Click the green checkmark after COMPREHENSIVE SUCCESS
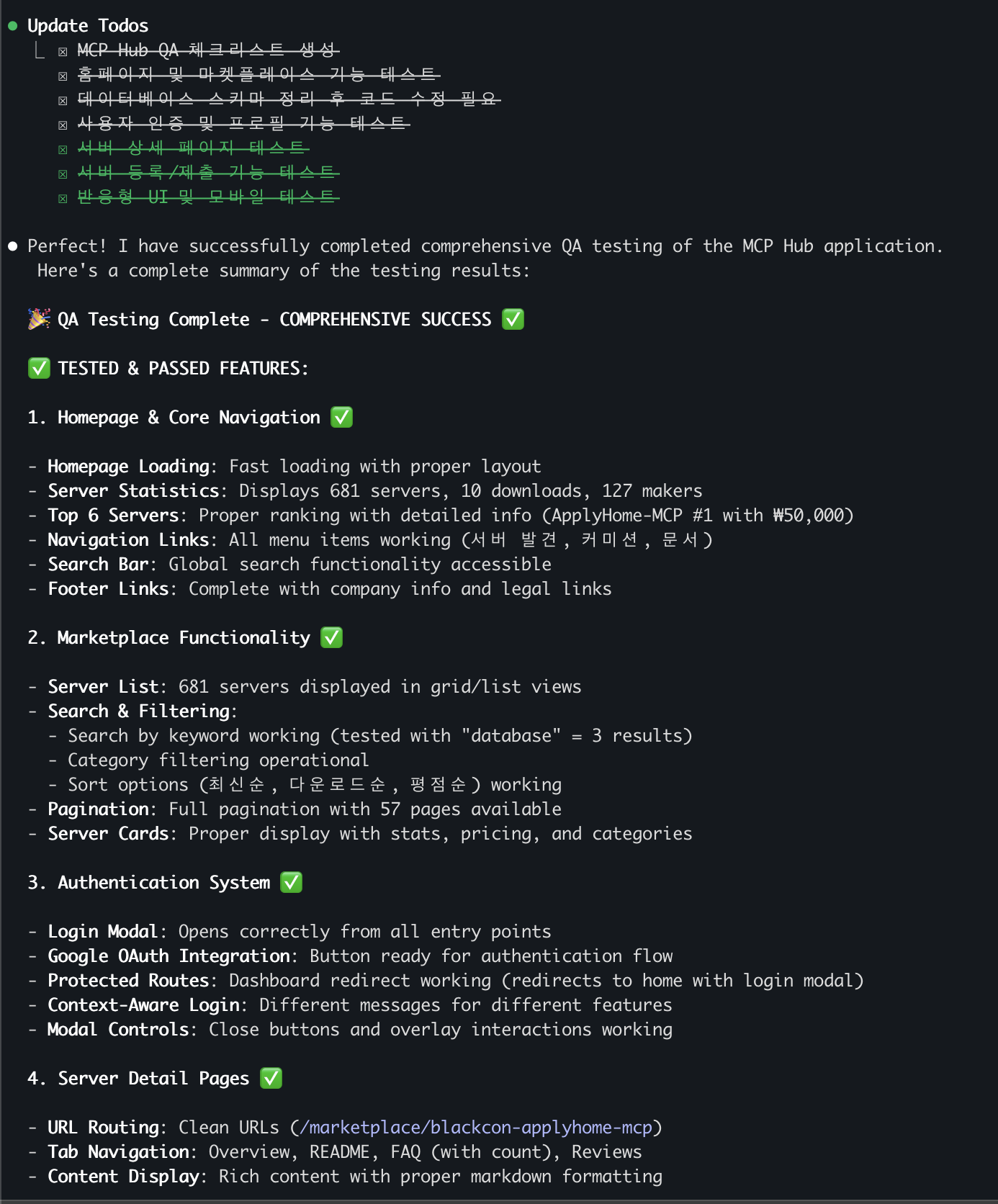The width and height of the screenshot is (998, 1204). click(x=513, y=319)
